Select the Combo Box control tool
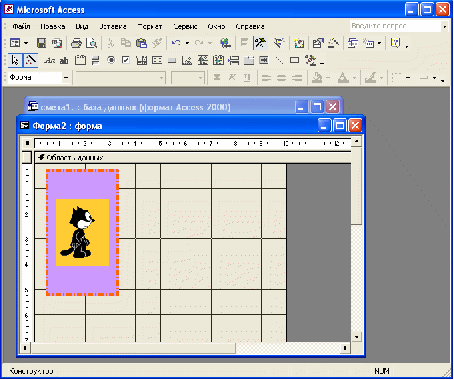The height and width of the screenshot is (380, 454). pos(141,60)
